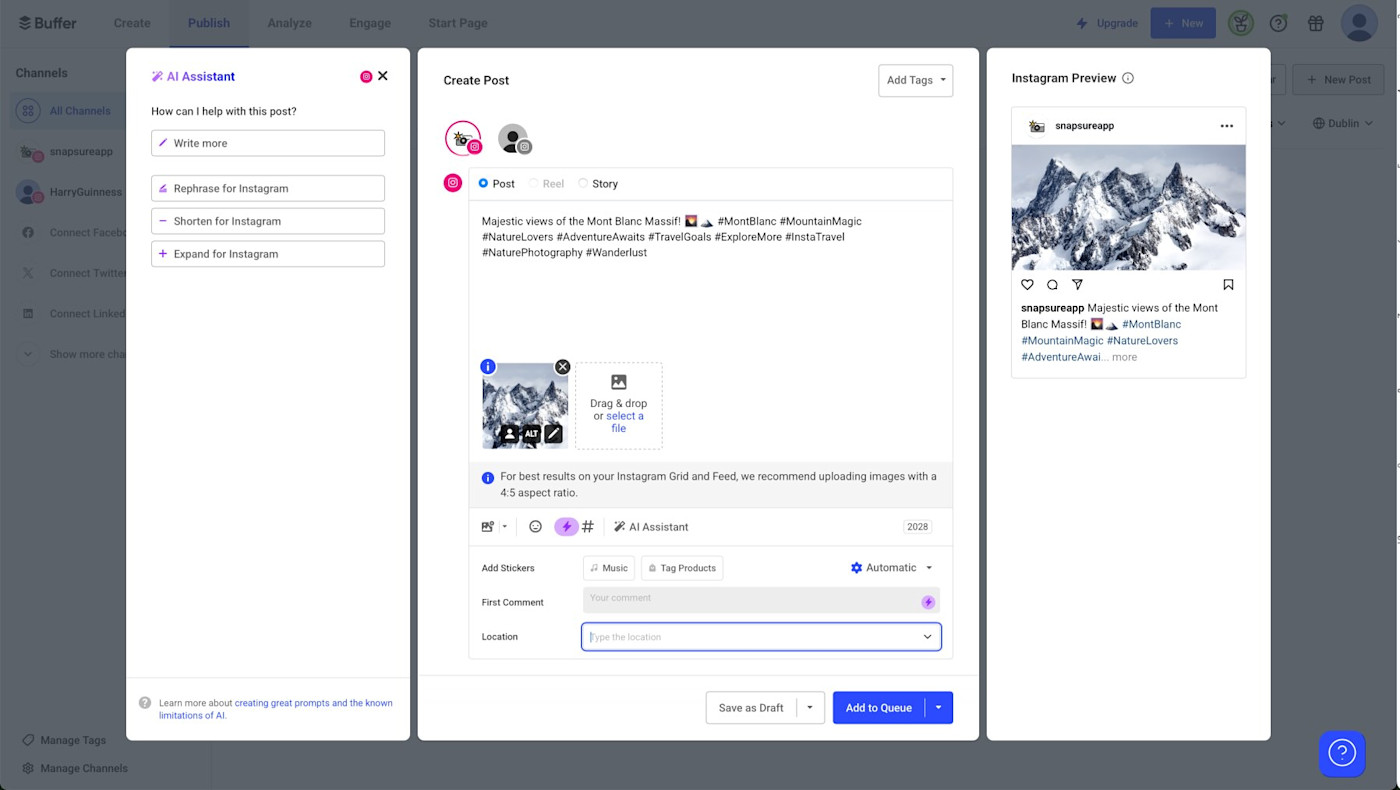Open the question mark help menu
The width and height of the screenshot is (1400, 790).
click(1278, 23)
